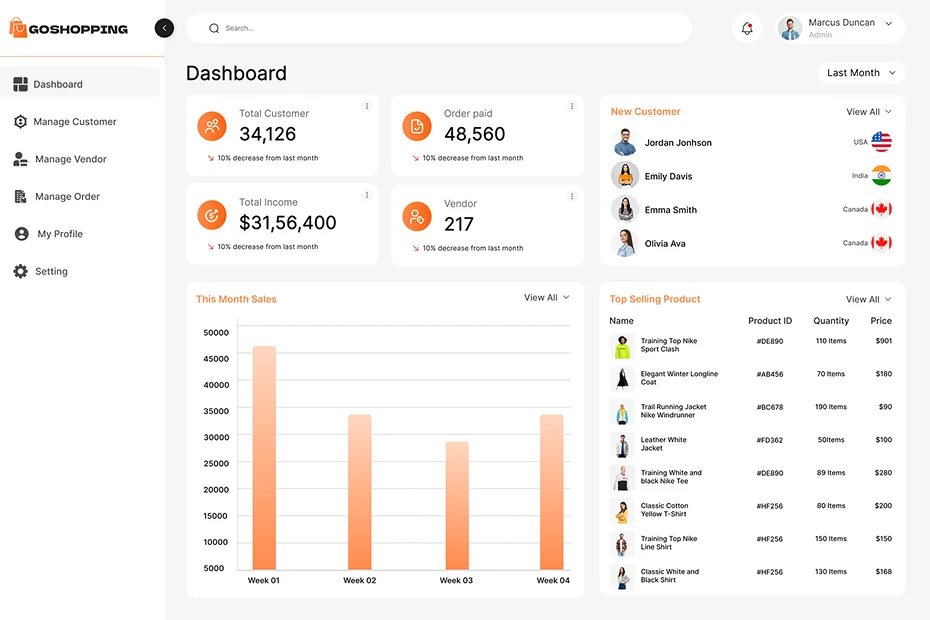The height and width of the screenshot is (620, 930).
Task: Select the Top Selling Product section header
Action: [x=655, y=298]
